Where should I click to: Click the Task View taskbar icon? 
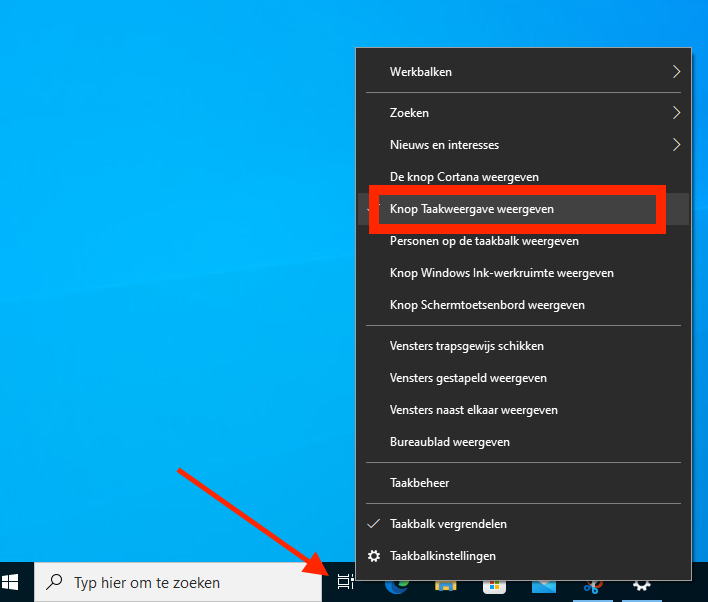click(x=345, y=582)
